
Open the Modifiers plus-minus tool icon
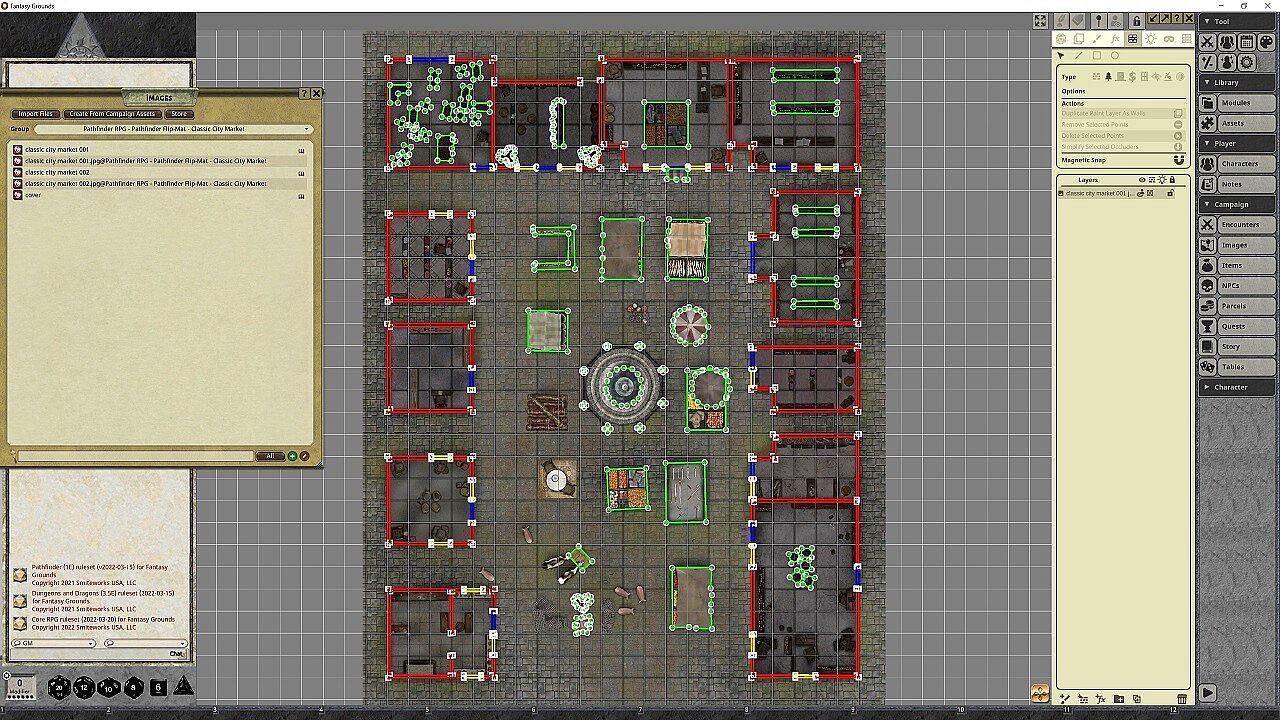coord(1208,62)
